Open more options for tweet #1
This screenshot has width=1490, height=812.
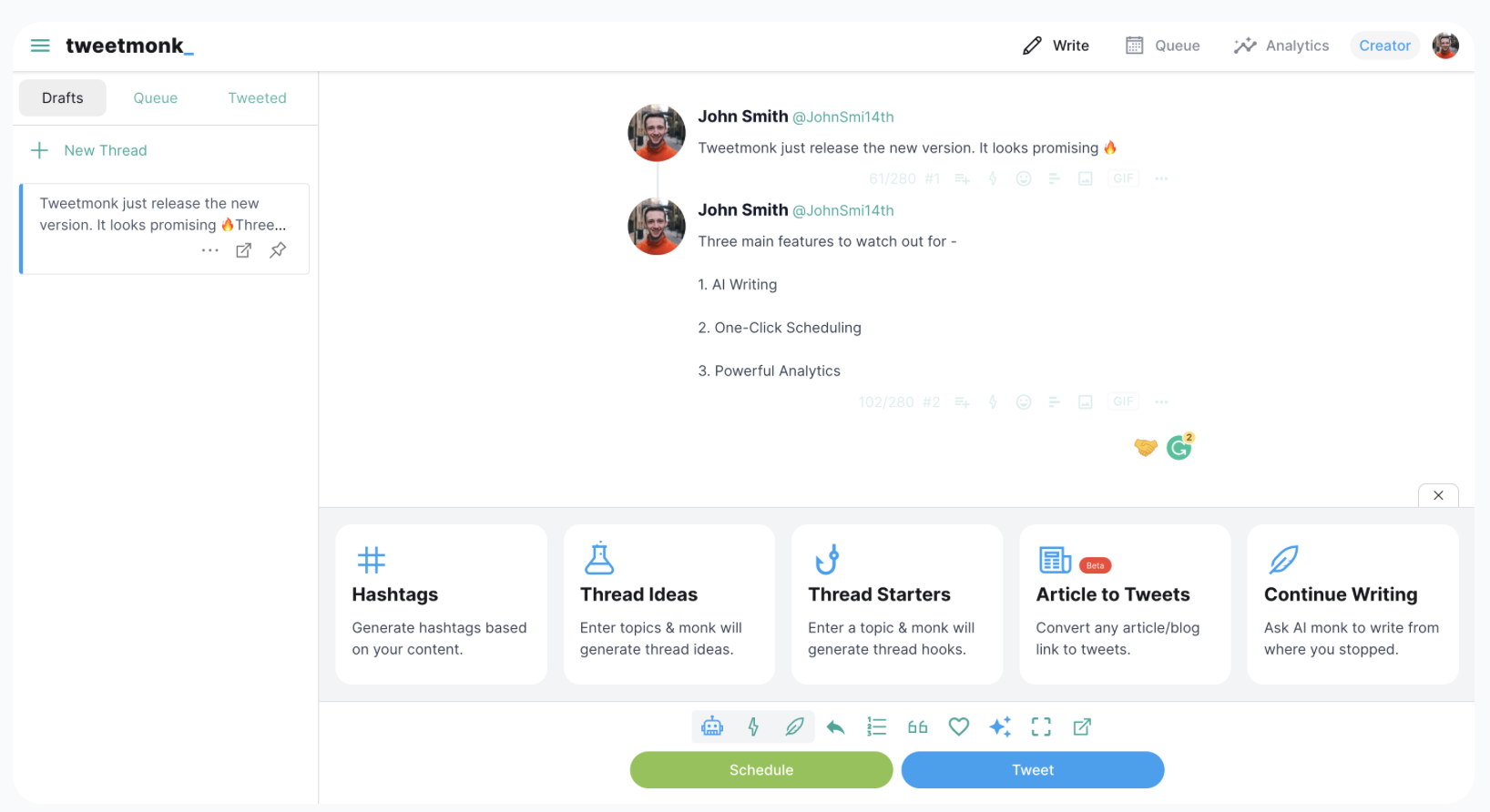point(1161,178)
